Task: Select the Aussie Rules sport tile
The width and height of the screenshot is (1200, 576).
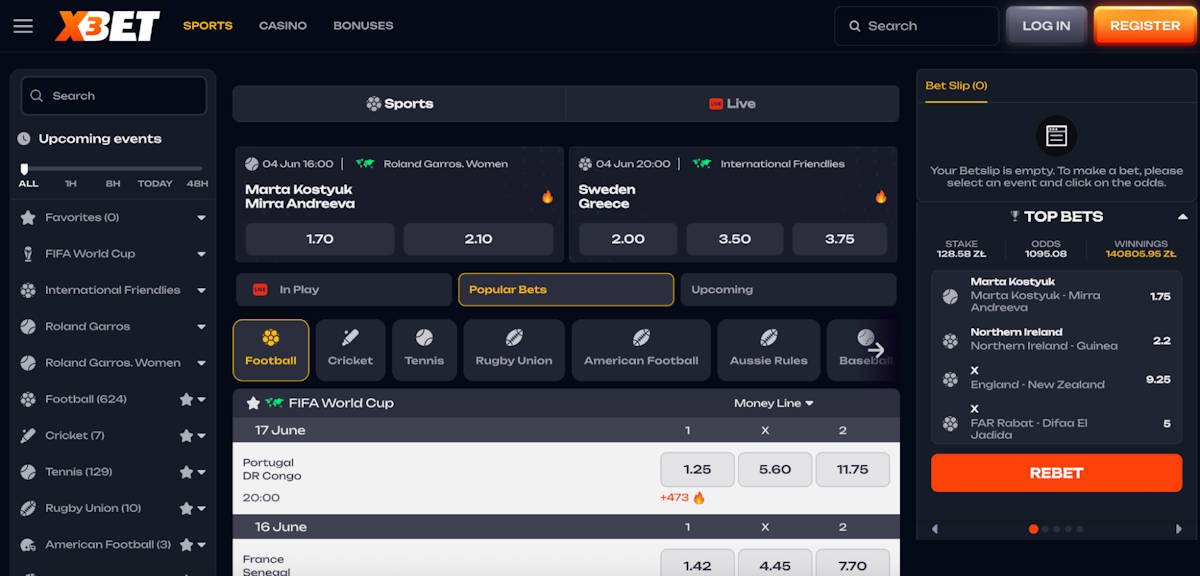Action: pyautogui.click(x=769, y=350)
